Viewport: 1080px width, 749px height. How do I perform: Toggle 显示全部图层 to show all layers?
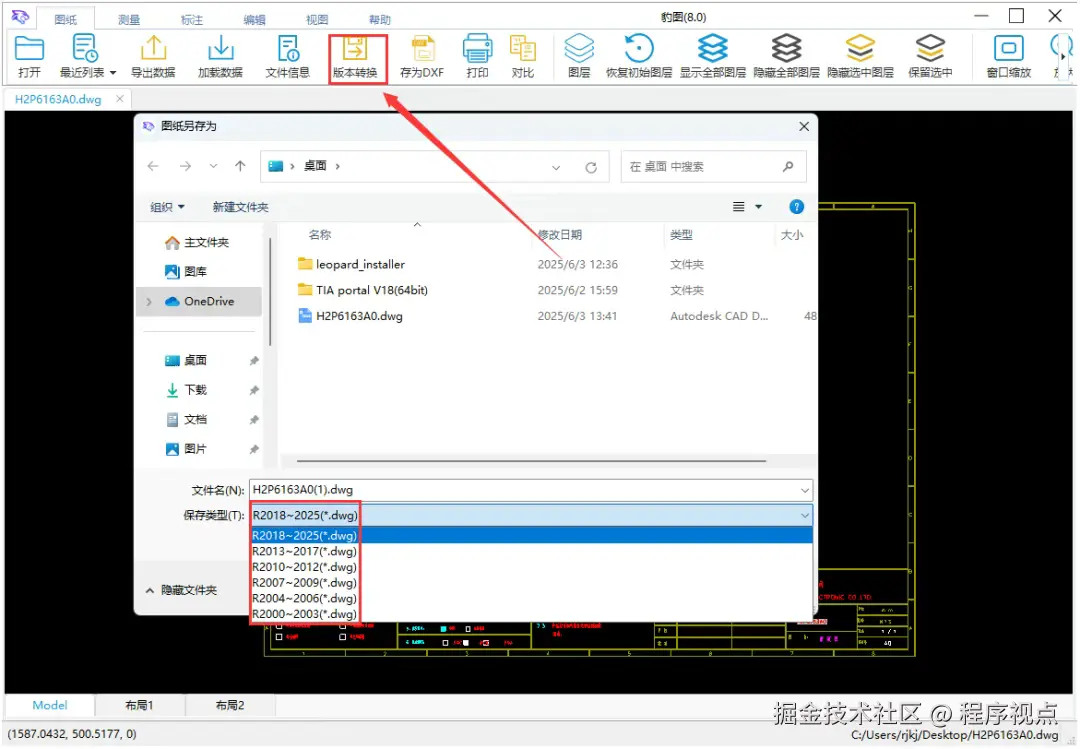coord(712,55)
